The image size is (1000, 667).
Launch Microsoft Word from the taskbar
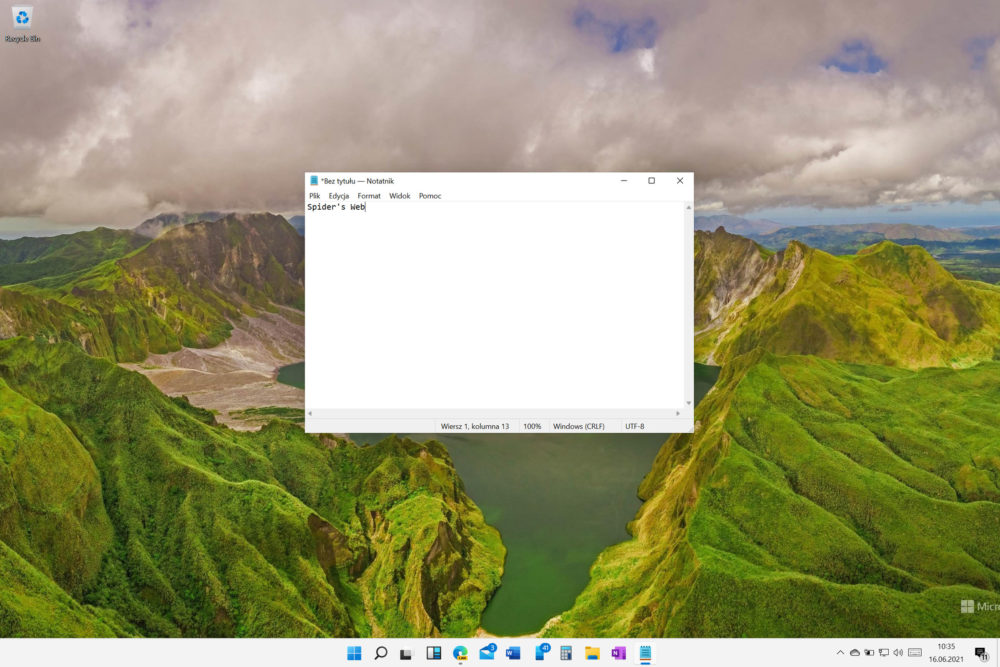tap(513, 653)
